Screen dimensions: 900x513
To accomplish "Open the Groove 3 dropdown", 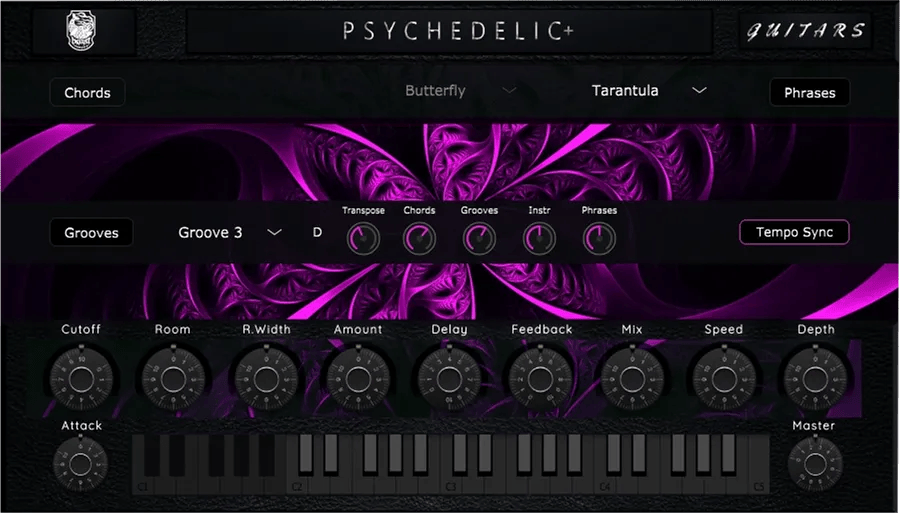I will point(230,232).
